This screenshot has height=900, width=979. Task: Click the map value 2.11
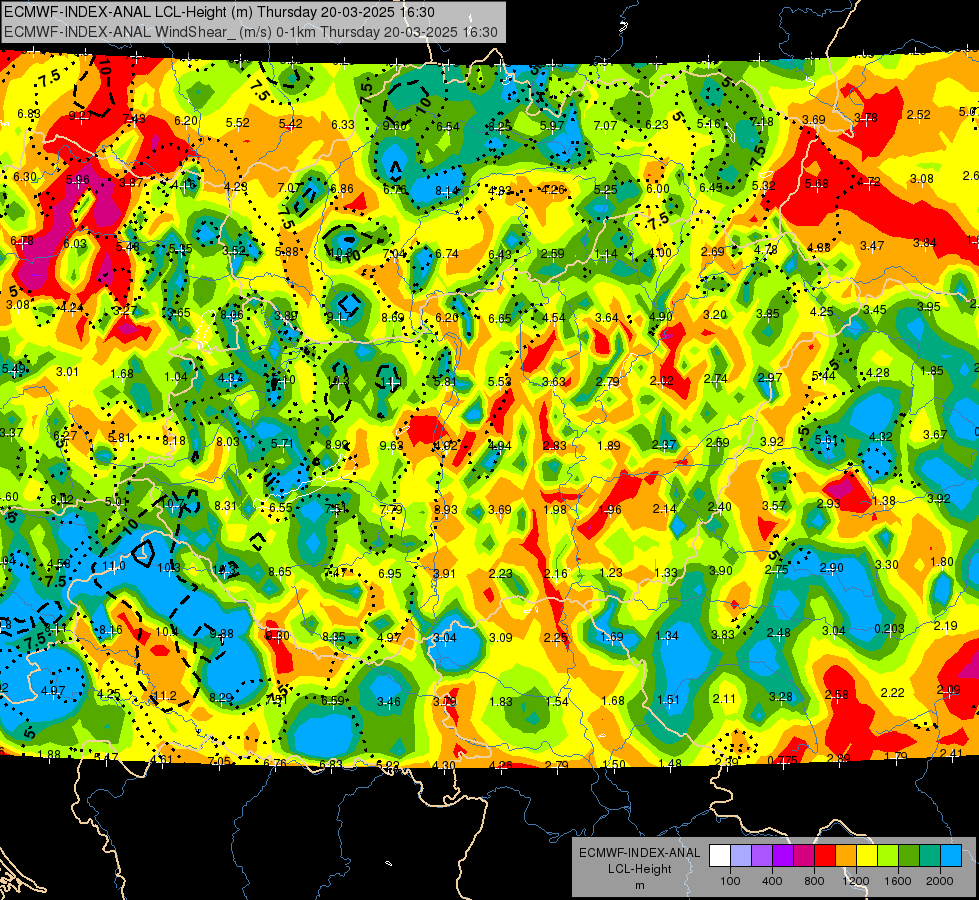[x=724, y=698]
